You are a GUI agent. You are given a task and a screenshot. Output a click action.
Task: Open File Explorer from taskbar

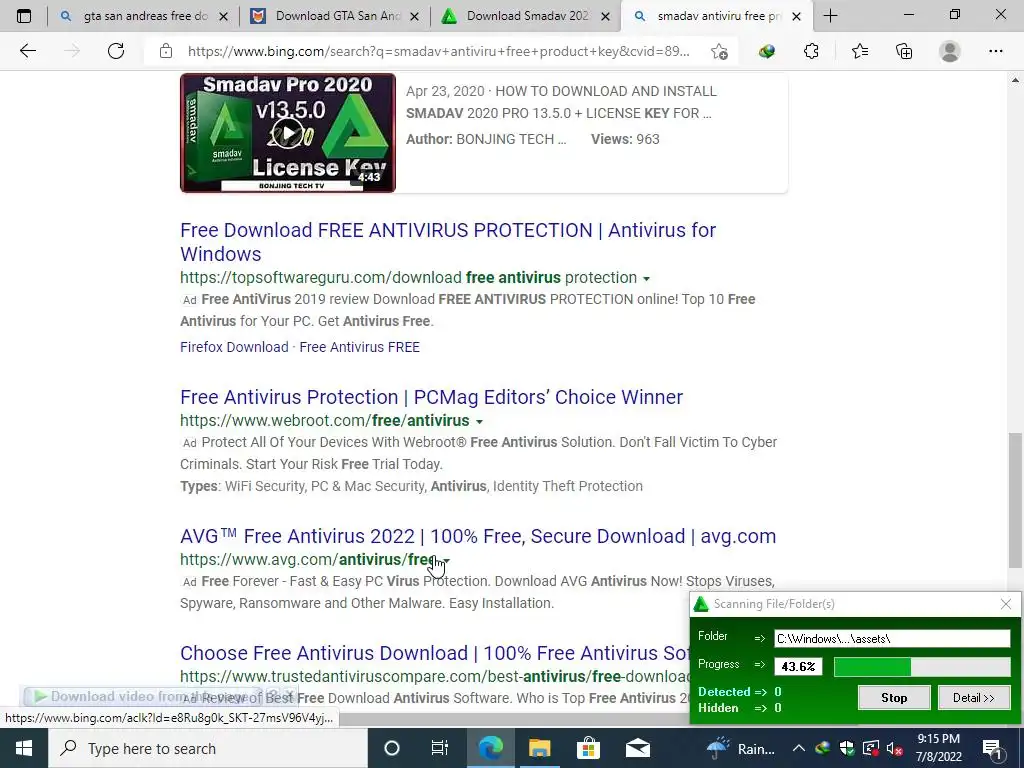pos(539,748)
